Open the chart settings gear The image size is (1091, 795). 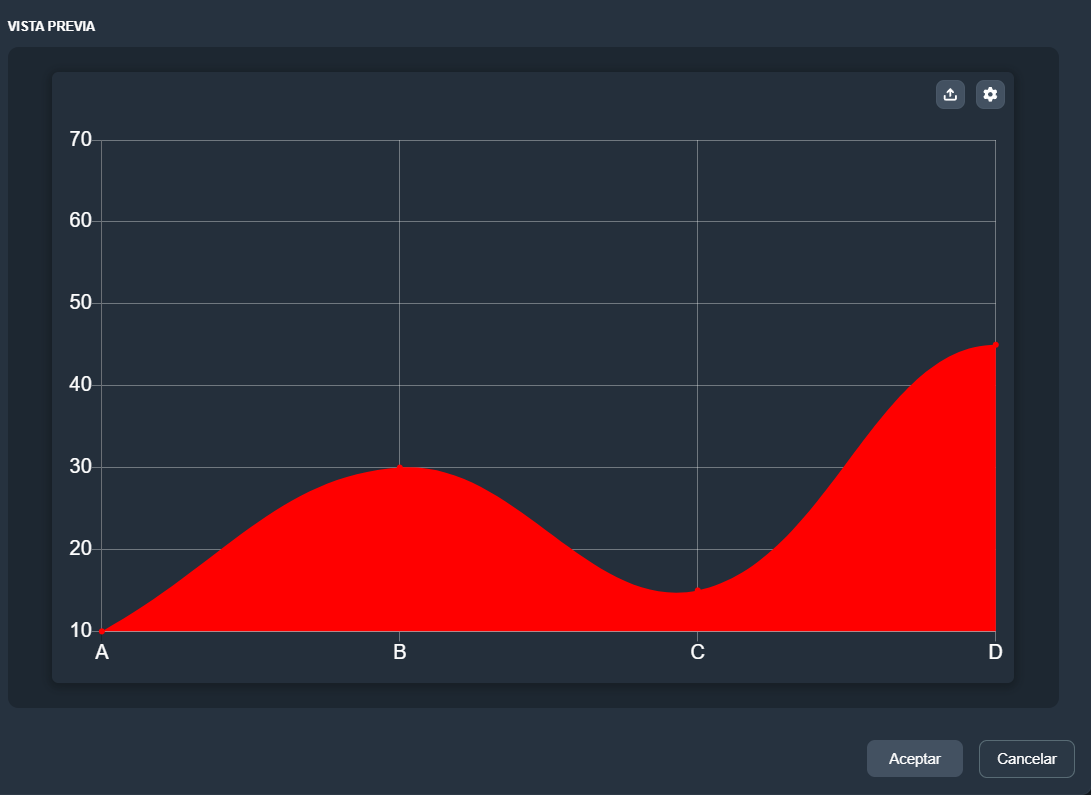(990, 95)
